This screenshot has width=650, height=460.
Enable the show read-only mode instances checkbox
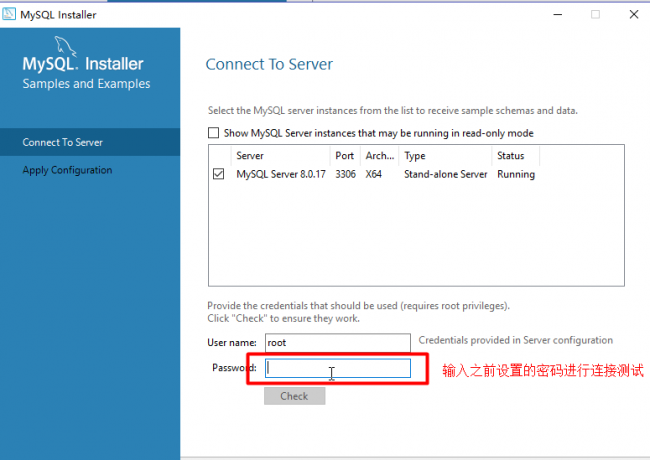(213, 133)
